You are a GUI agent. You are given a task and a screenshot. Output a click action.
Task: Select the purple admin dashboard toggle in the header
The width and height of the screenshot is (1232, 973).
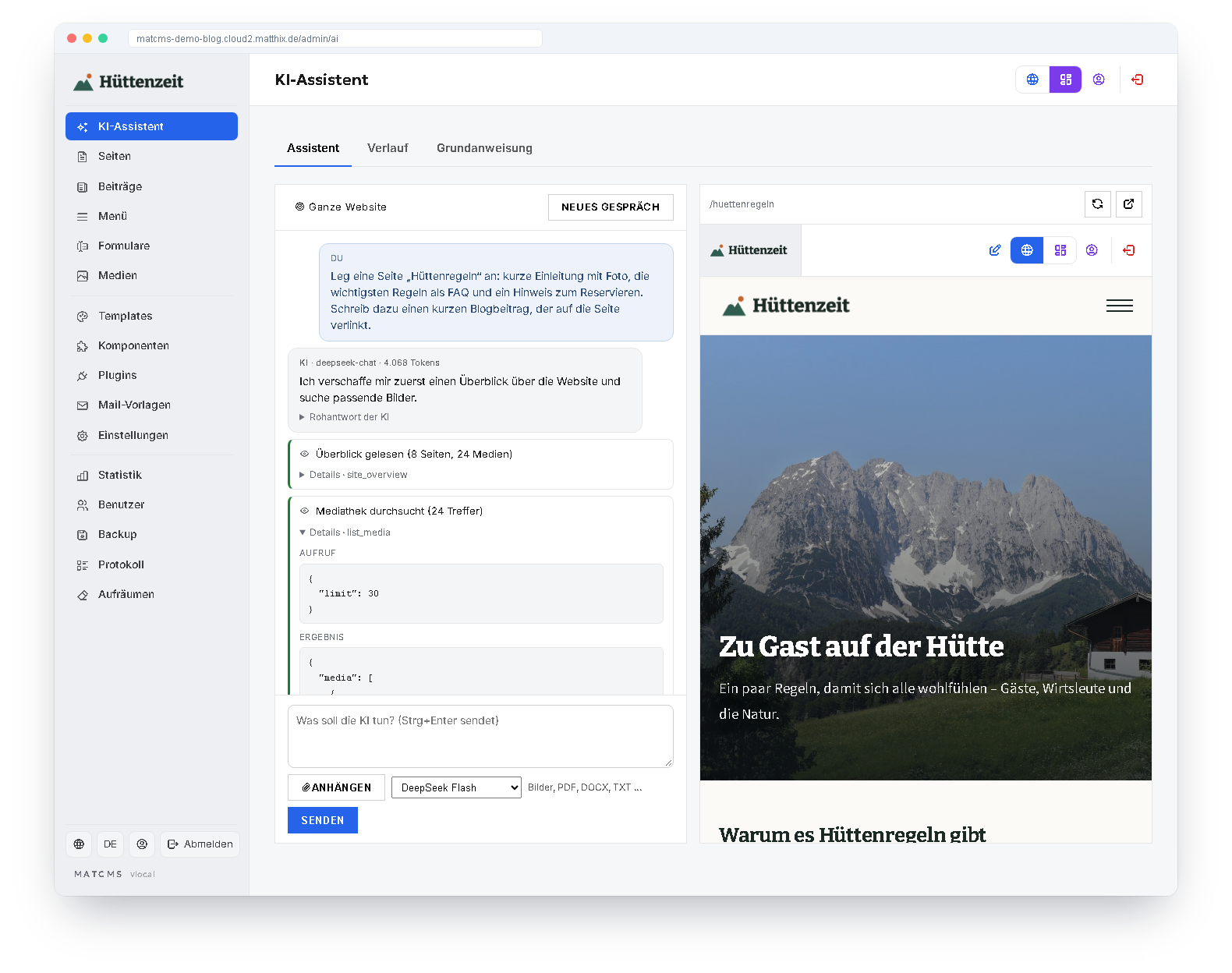click(1065, 80)
